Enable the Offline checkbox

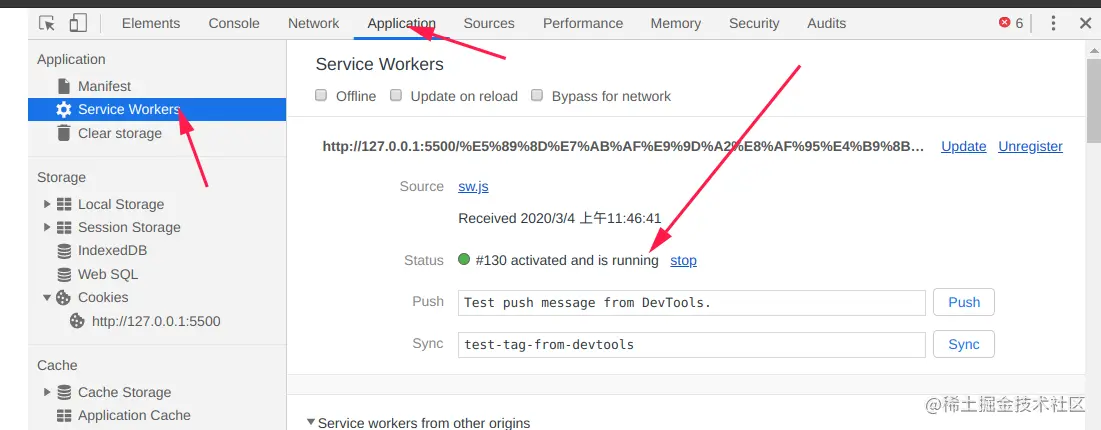tap(321, 96)
